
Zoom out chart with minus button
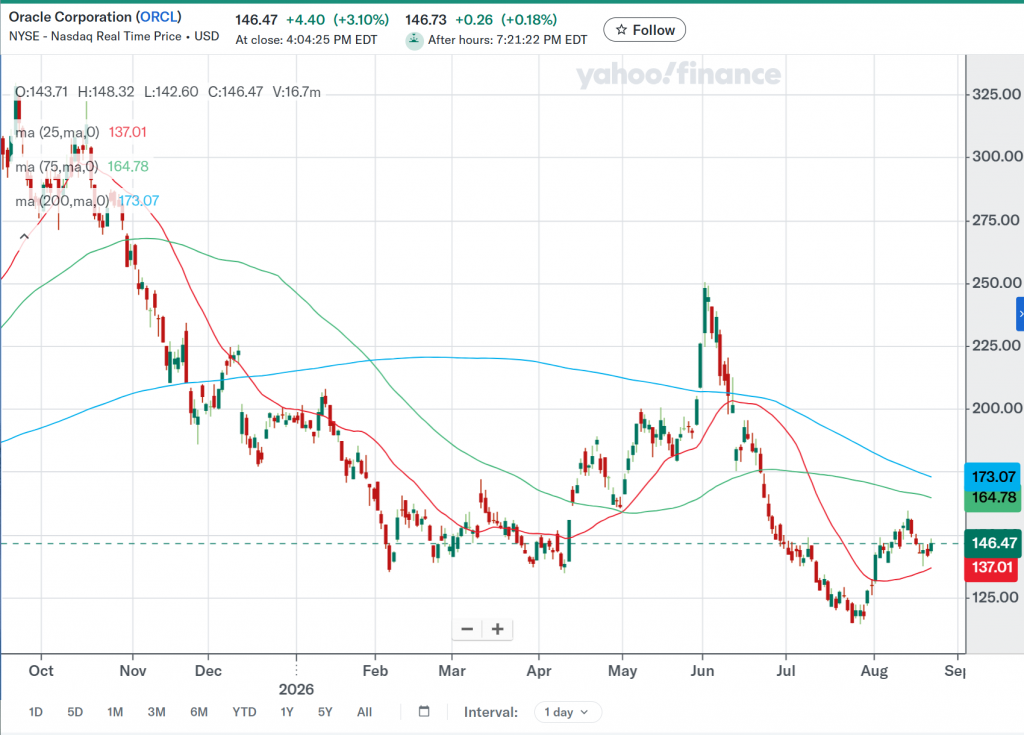pos(467,629)
